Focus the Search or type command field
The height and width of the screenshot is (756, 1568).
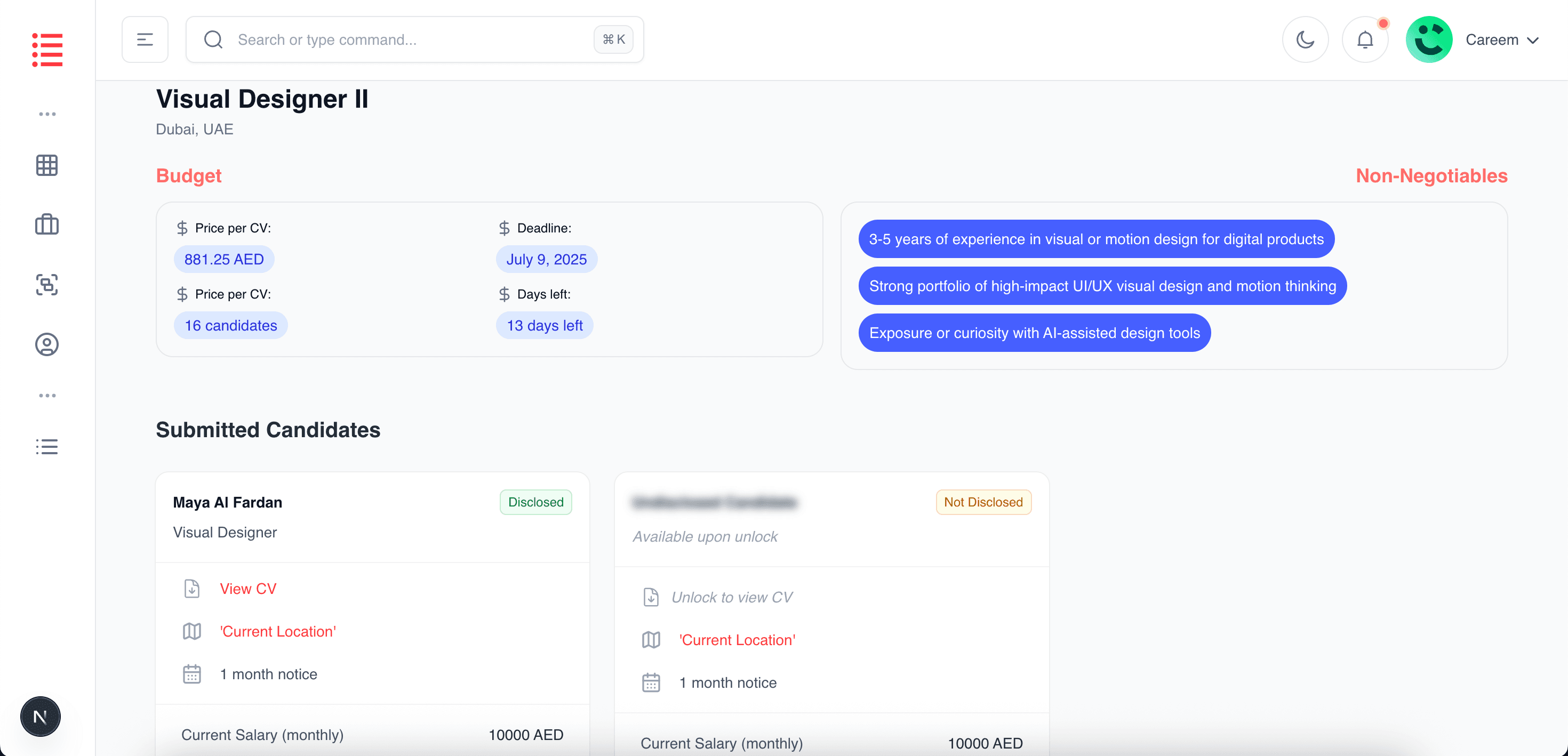tap(414, 39)
